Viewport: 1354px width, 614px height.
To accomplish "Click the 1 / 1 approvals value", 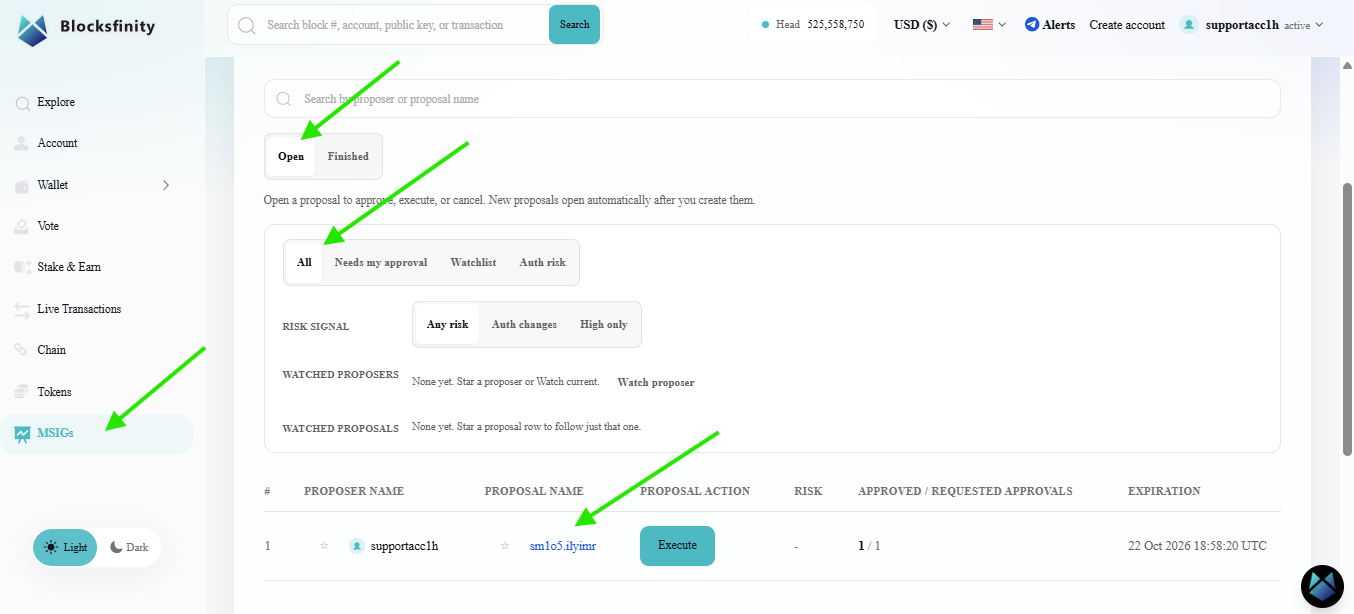I will coord(869,546).
